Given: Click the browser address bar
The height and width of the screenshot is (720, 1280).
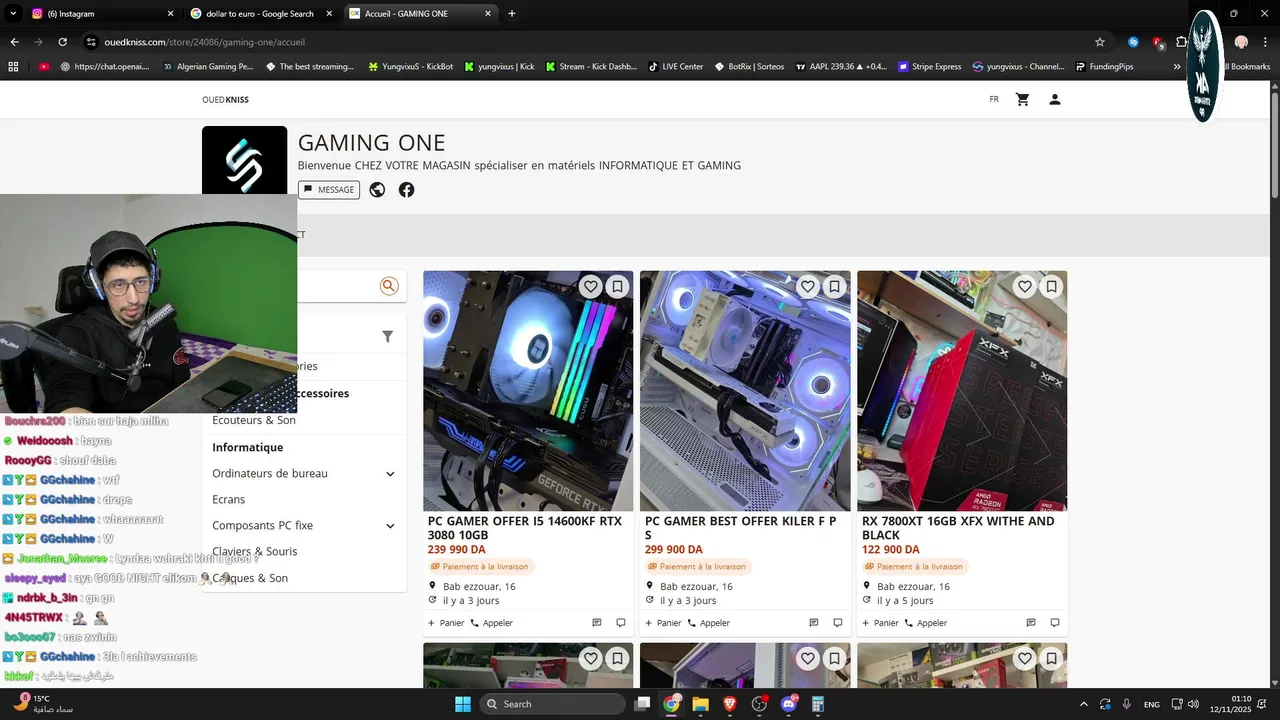Looking at the screenshot, I should (x=590, y=42).
